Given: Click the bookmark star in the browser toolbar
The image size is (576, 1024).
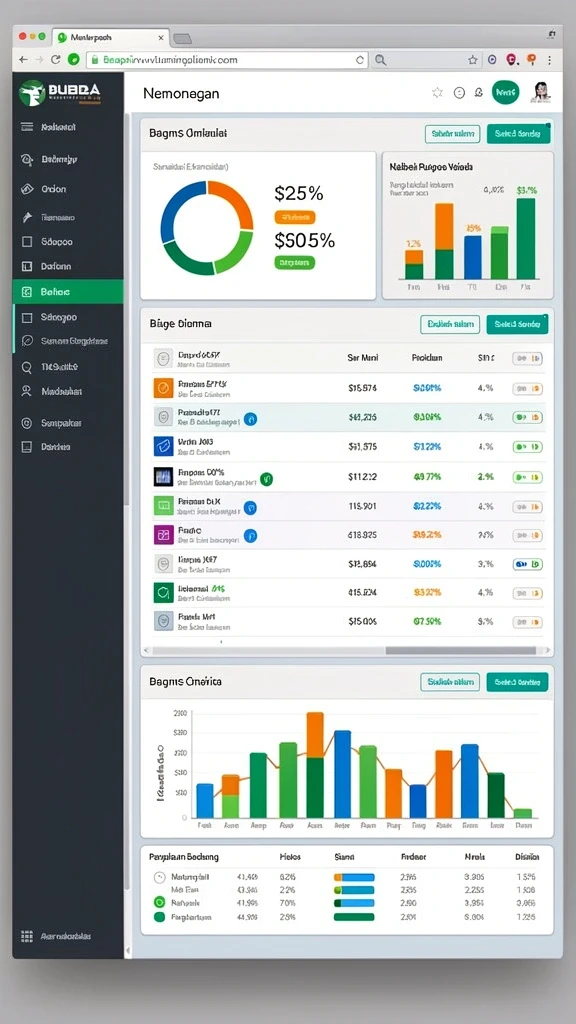Looking at the screenshot, I should point(473,59).
